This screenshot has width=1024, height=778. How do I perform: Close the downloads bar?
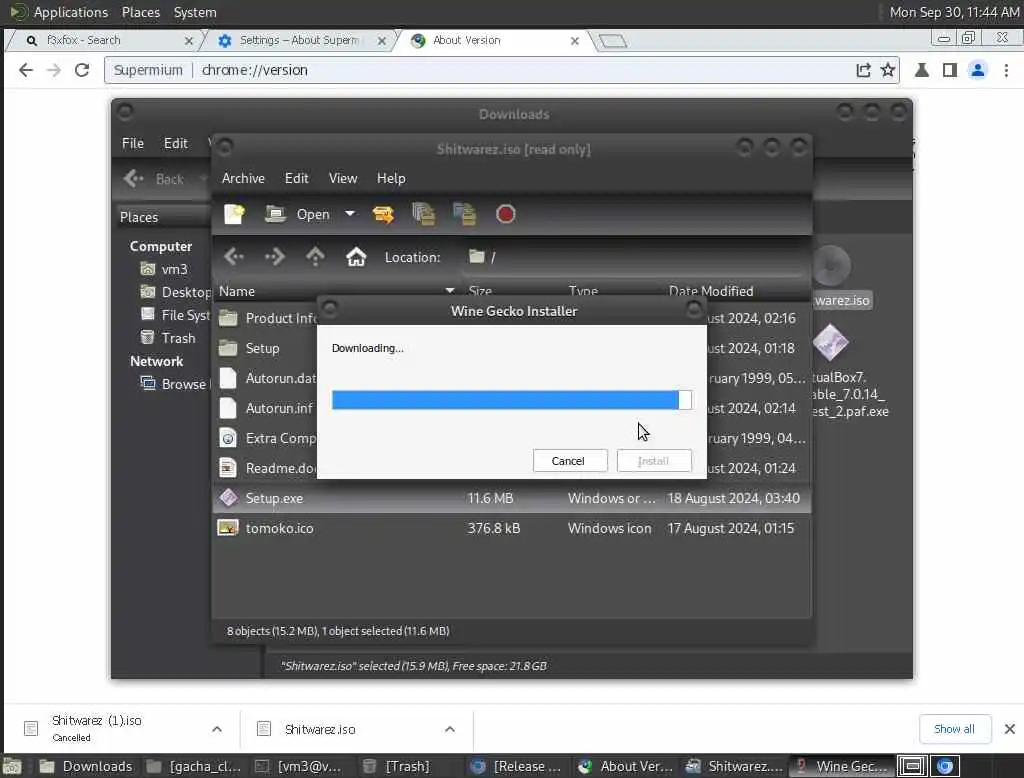pyautogui.click(x=1010, y=729)
